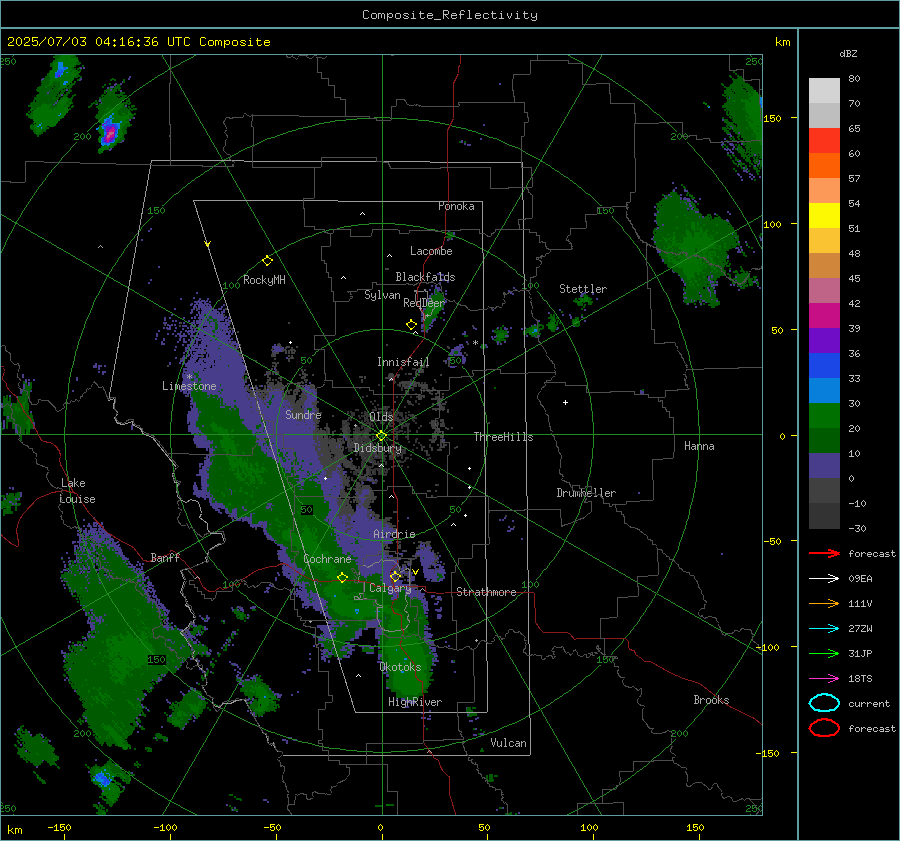The image size is (900, 841).
Task: Click the yellow diamond marker above Calgary
Action: pyautogui.click(x=395, y=576)
